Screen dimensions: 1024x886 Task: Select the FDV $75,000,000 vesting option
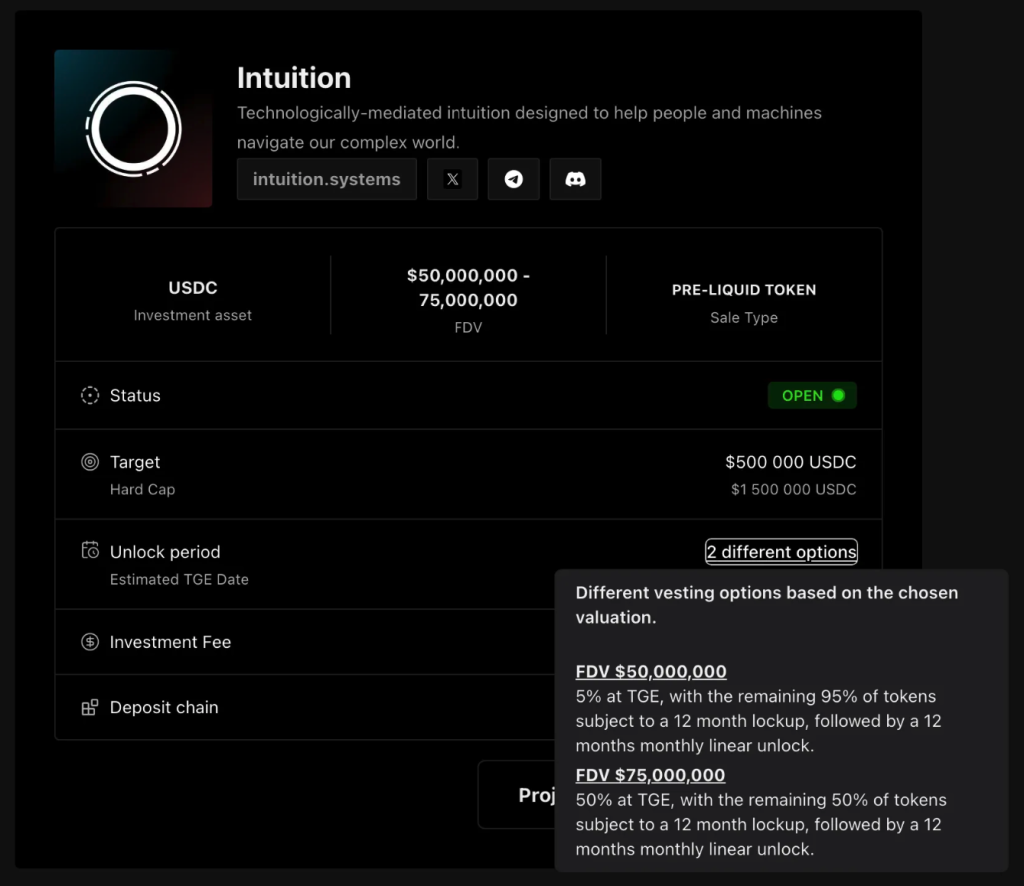click(651, 775)
